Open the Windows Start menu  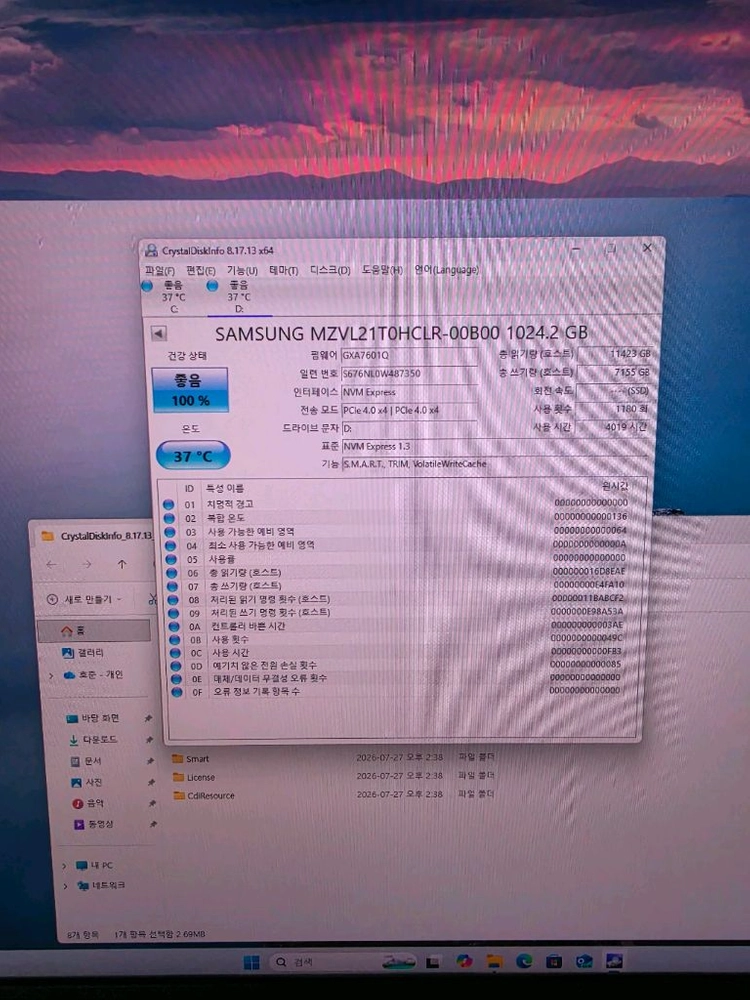click(251, 962)
